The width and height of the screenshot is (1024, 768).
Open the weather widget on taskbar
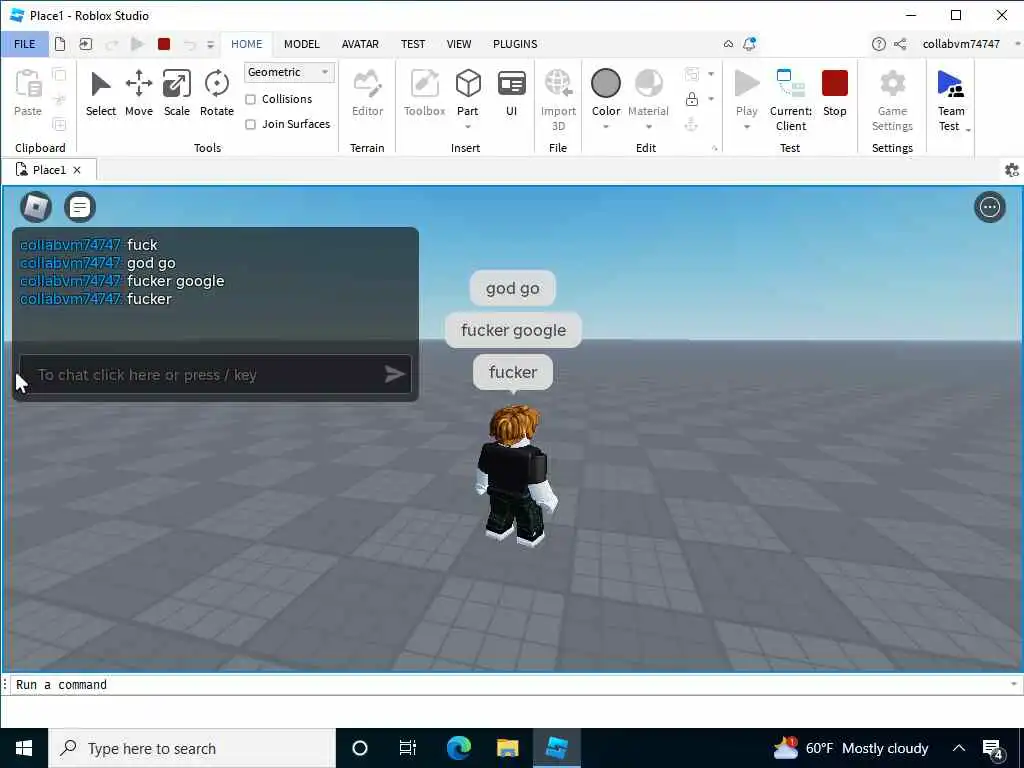click(x=851, y=748)
